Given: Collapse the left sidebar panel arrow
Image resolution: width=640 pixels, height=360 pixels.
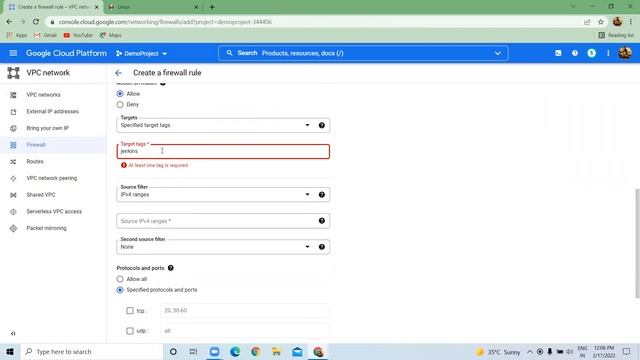Looking at the screenshot, I should pos(13,333).
